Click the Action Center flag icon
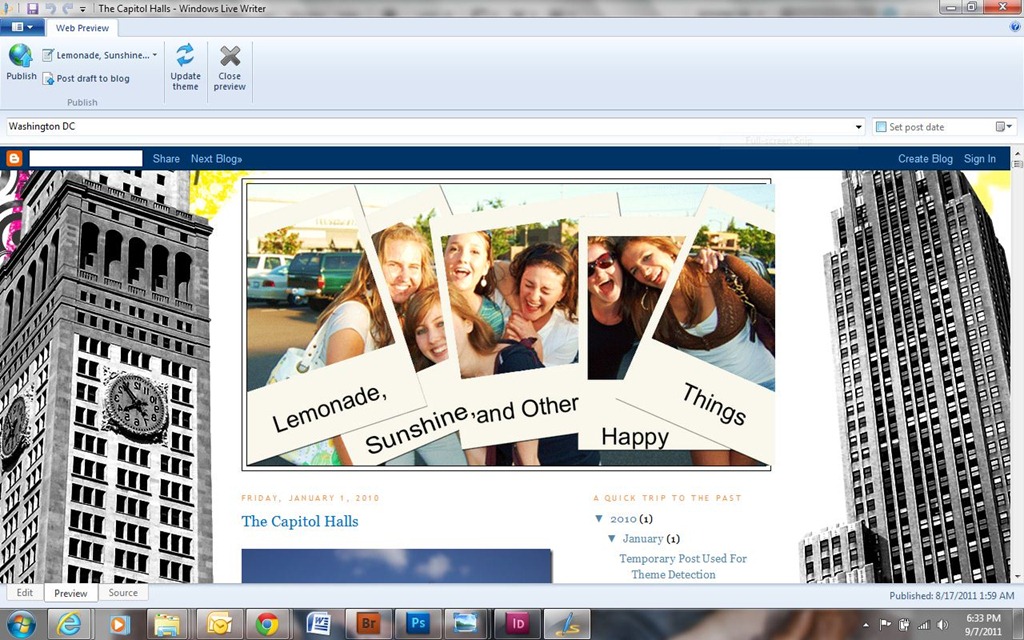This screenshot has height=640, width=1024. 885,624
